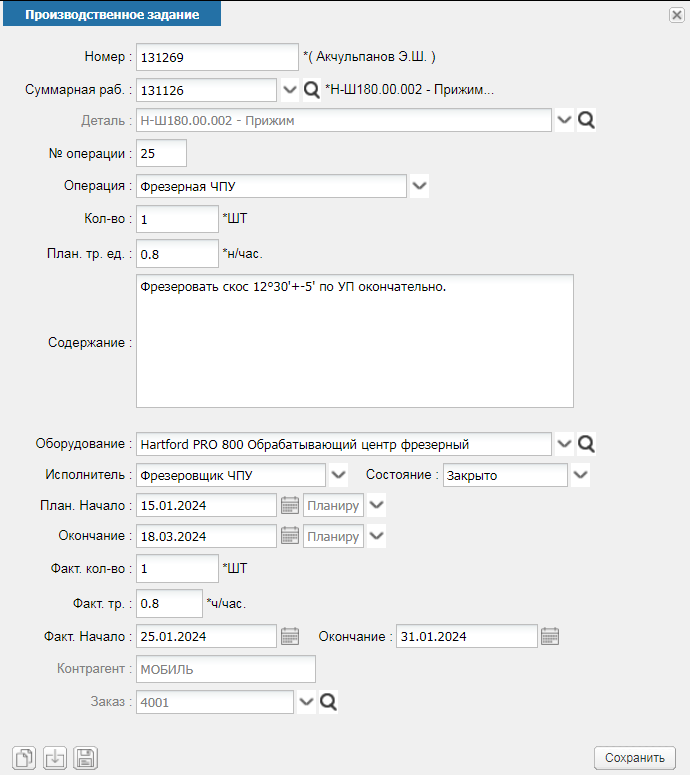Click the Операция field Фрезерная ЧПУ
Viewport: 690px width, 775px height.
[271, 186]
